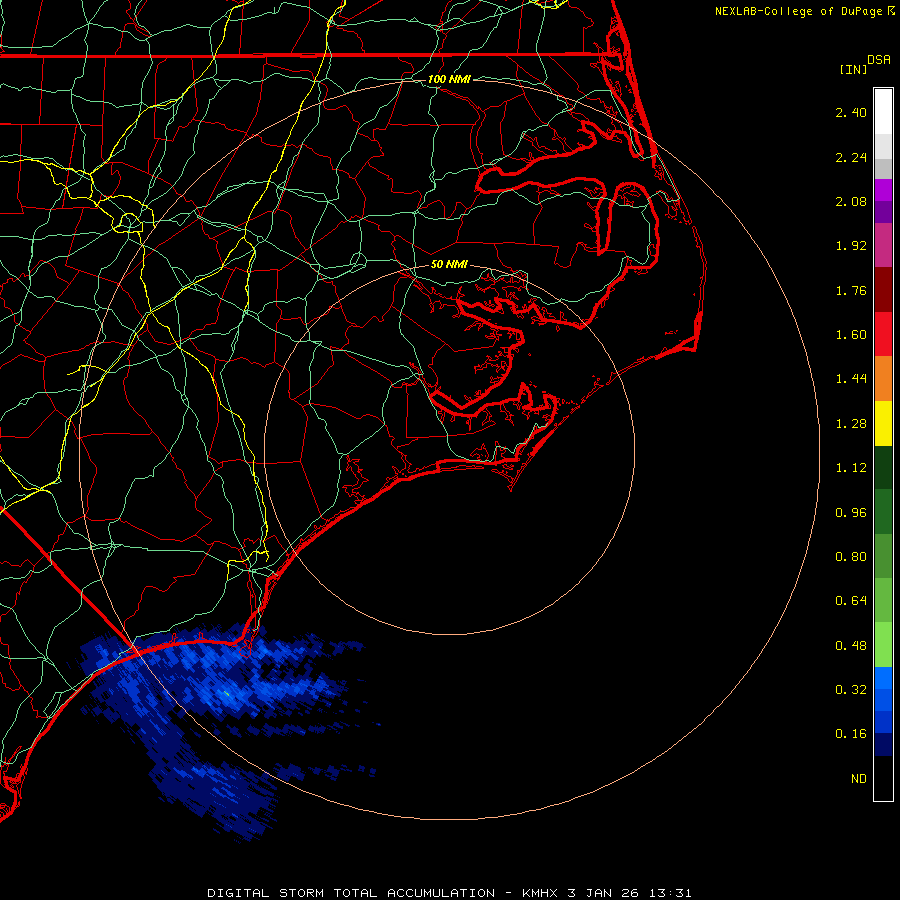
Task: Click the DSA product label
Action: (879, 60)
